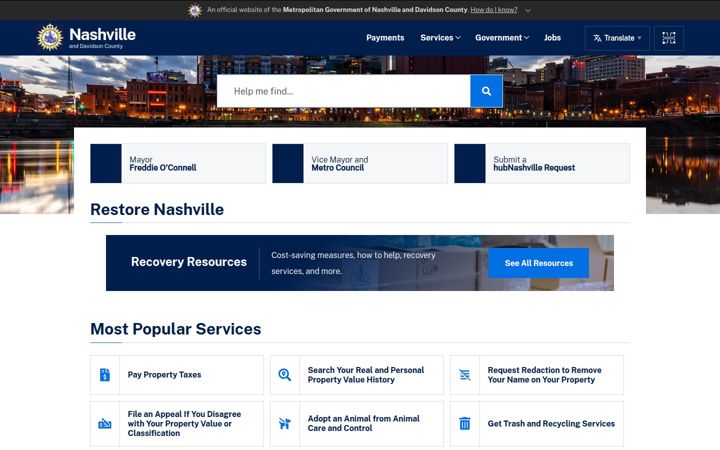Open Search Your Real and Personal Property link
The width and height of the screenshot is (720, 450).
366,375
